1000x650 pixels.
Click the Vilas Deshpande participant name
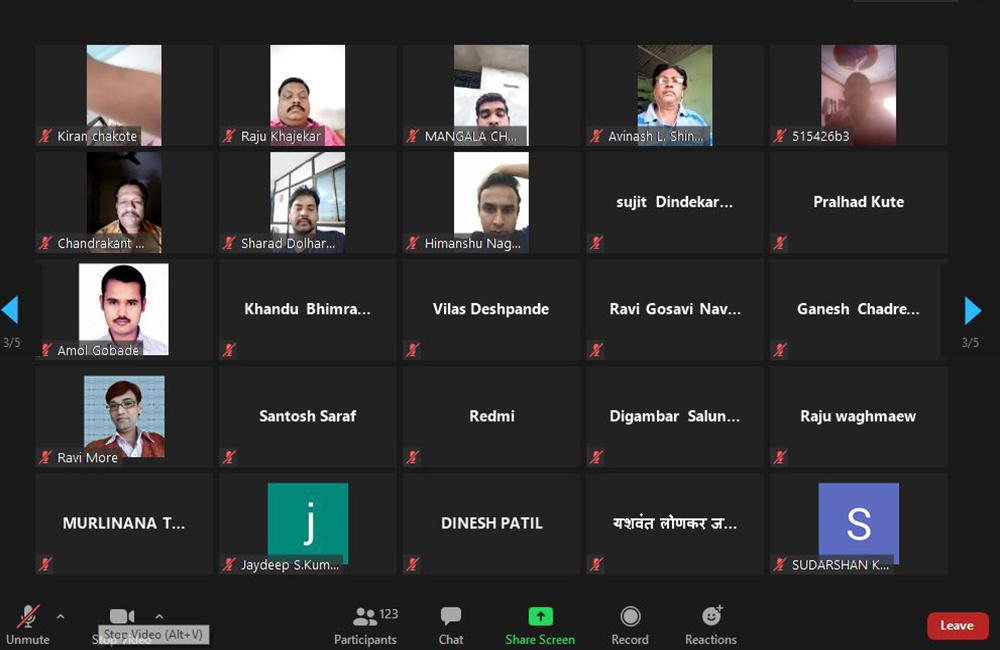coord(491,309)
